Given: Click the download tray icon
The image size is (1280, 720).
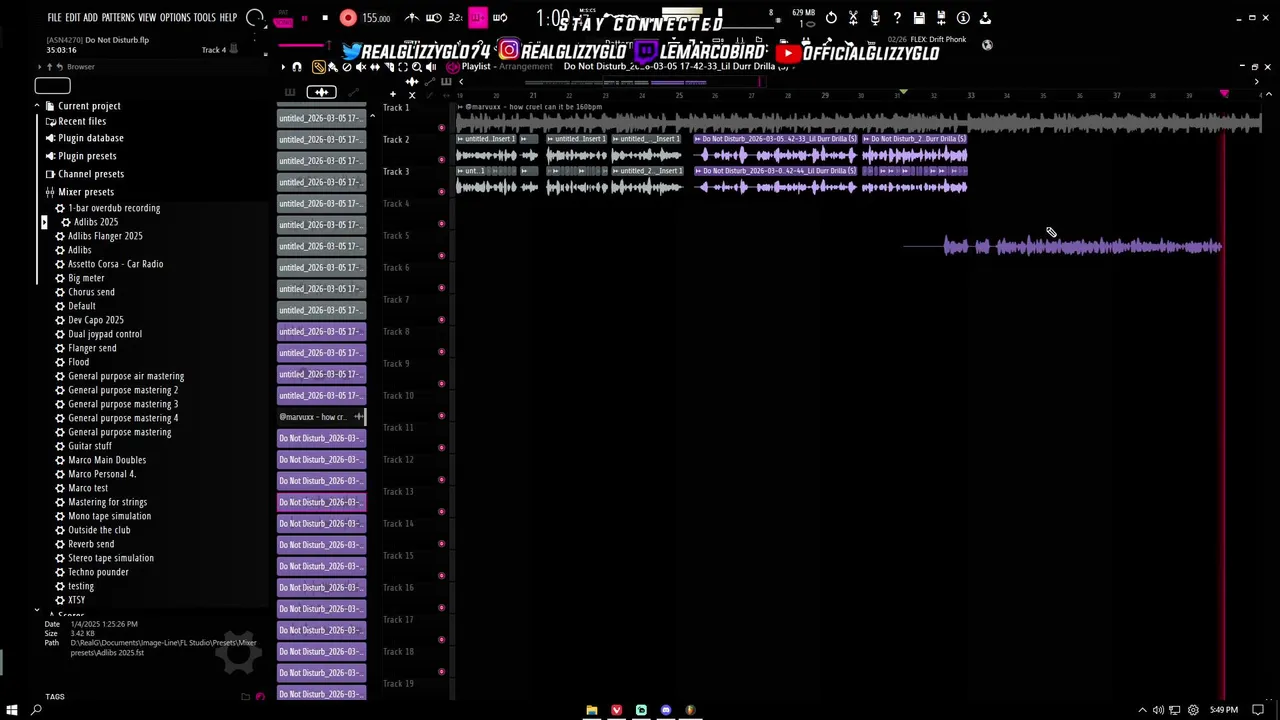Looking at the screenshot, I should pos(985,18).
